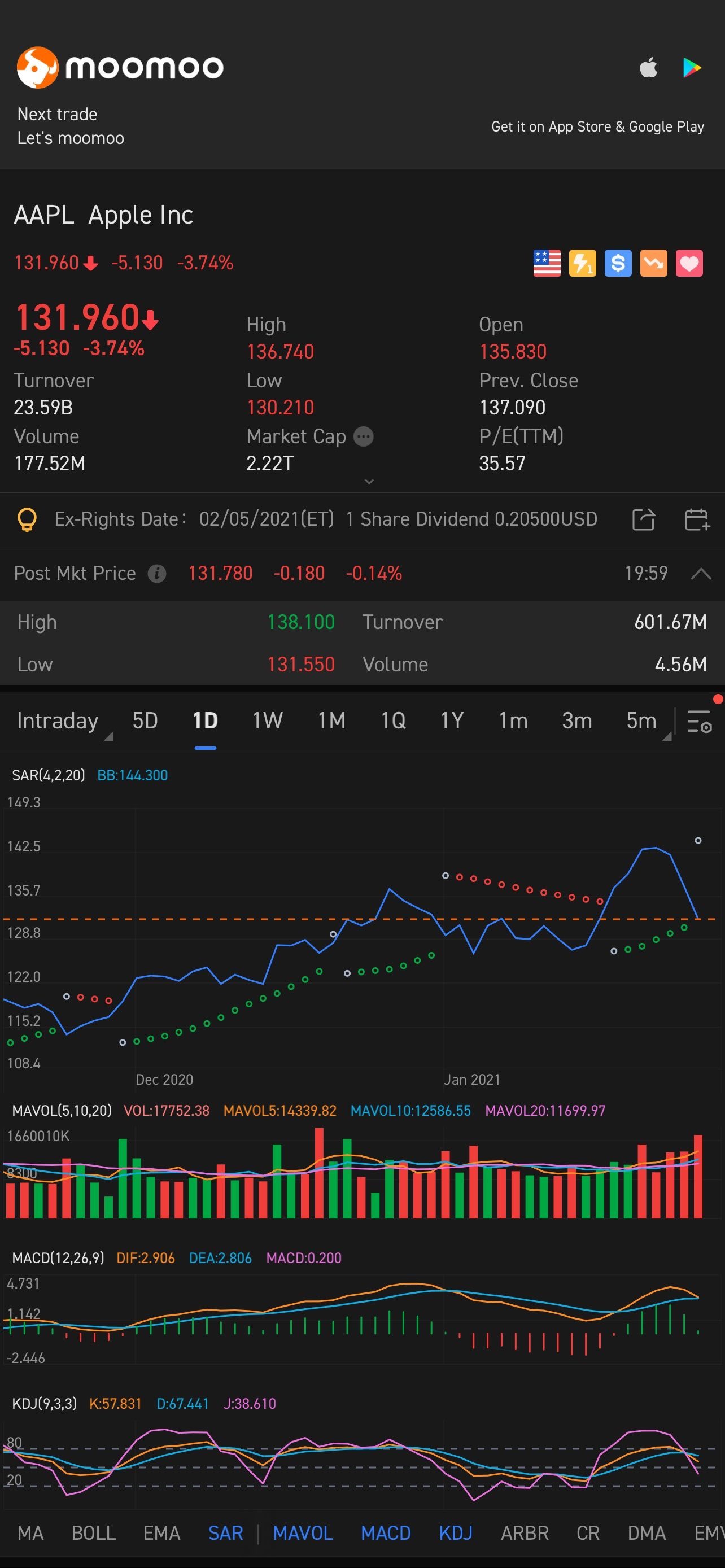The image size is (725, 1568).
Task: Tap the KDJ(9,3,3) indicator label
Action: pyautogui.click(x=45, y=1404)
